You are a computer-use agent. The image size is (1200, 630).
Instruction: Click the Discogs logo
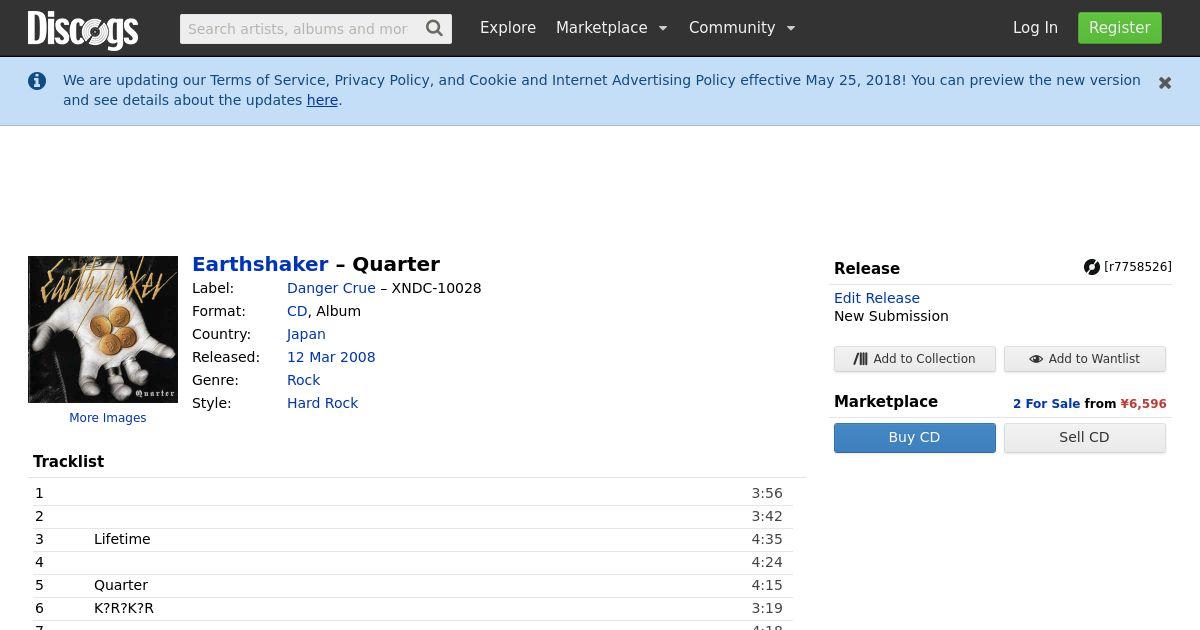[x=83, y=29]
